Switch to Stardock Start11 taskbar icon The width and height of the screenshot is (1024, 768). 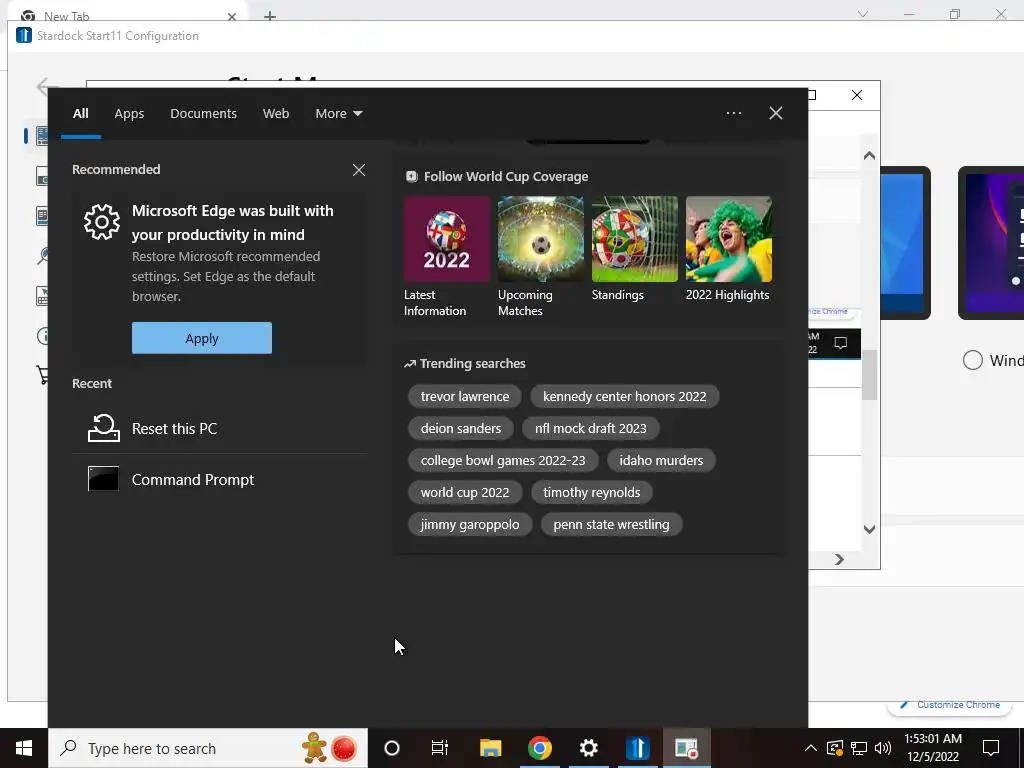(637, 748)
